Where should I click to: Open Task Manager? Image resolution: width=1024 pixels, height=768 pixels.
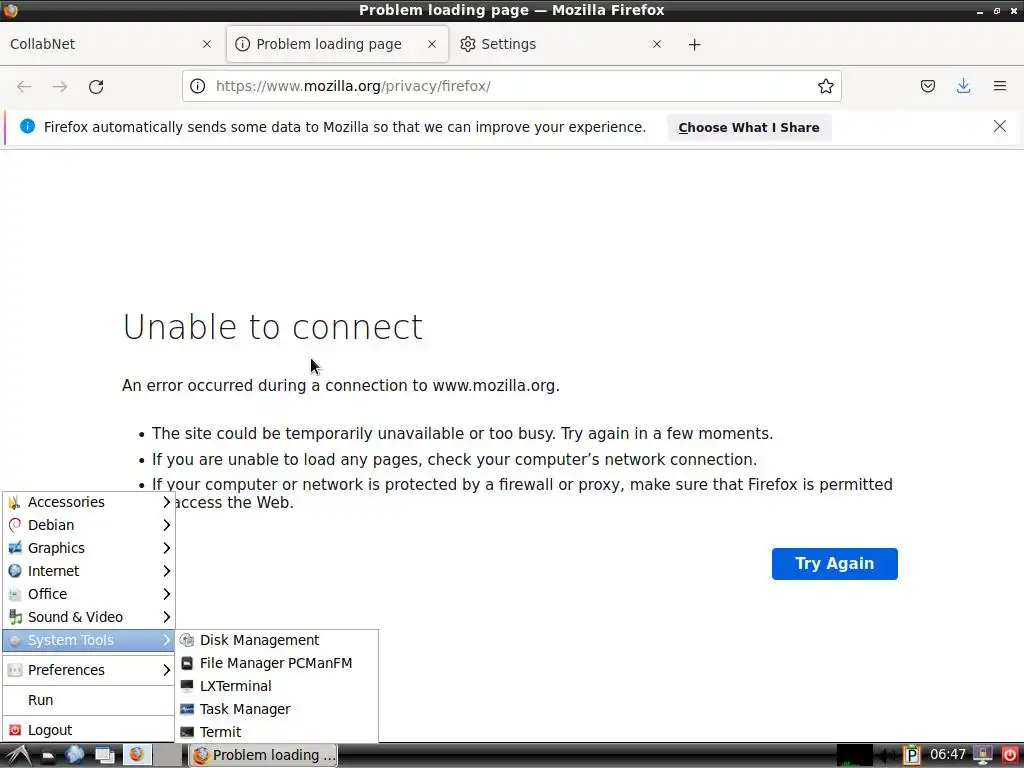point(277,709)
